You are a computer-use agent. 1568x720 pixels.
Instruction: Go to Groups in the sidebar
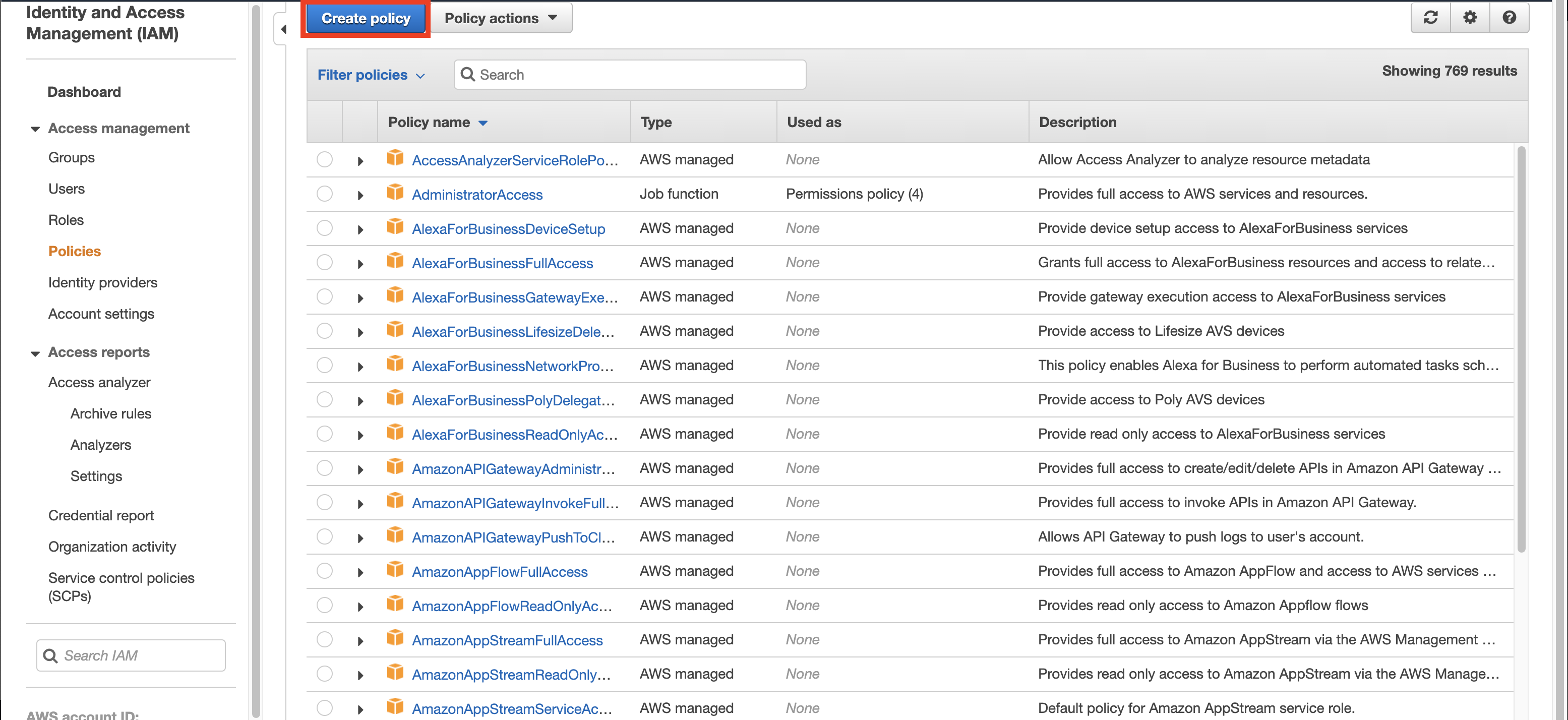tap(71, 158)
